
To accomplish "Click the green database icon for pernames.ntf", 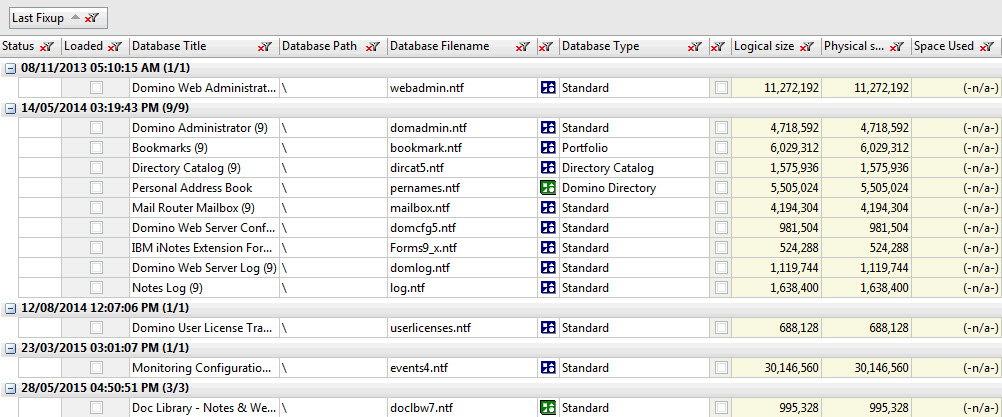I will pos(547,188).
